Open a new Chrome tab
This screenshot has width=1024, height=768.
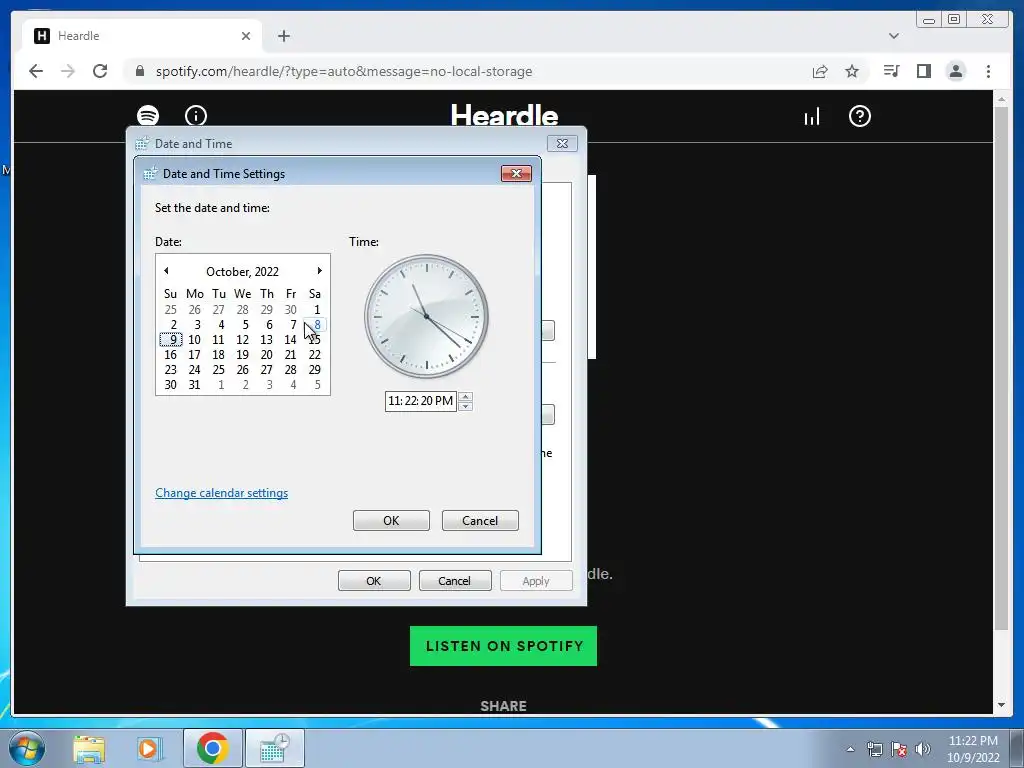[283, 36]
